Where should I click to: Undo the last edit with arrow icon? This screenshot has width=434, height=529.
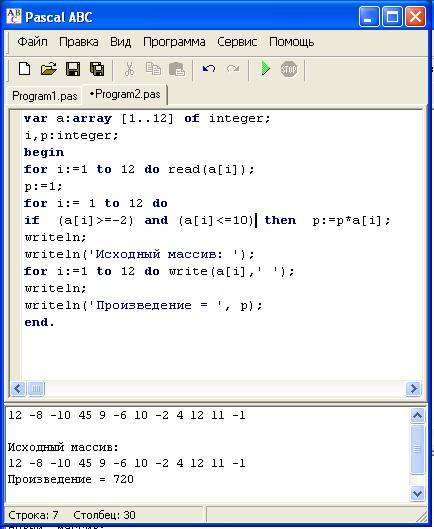pos(209,69)
